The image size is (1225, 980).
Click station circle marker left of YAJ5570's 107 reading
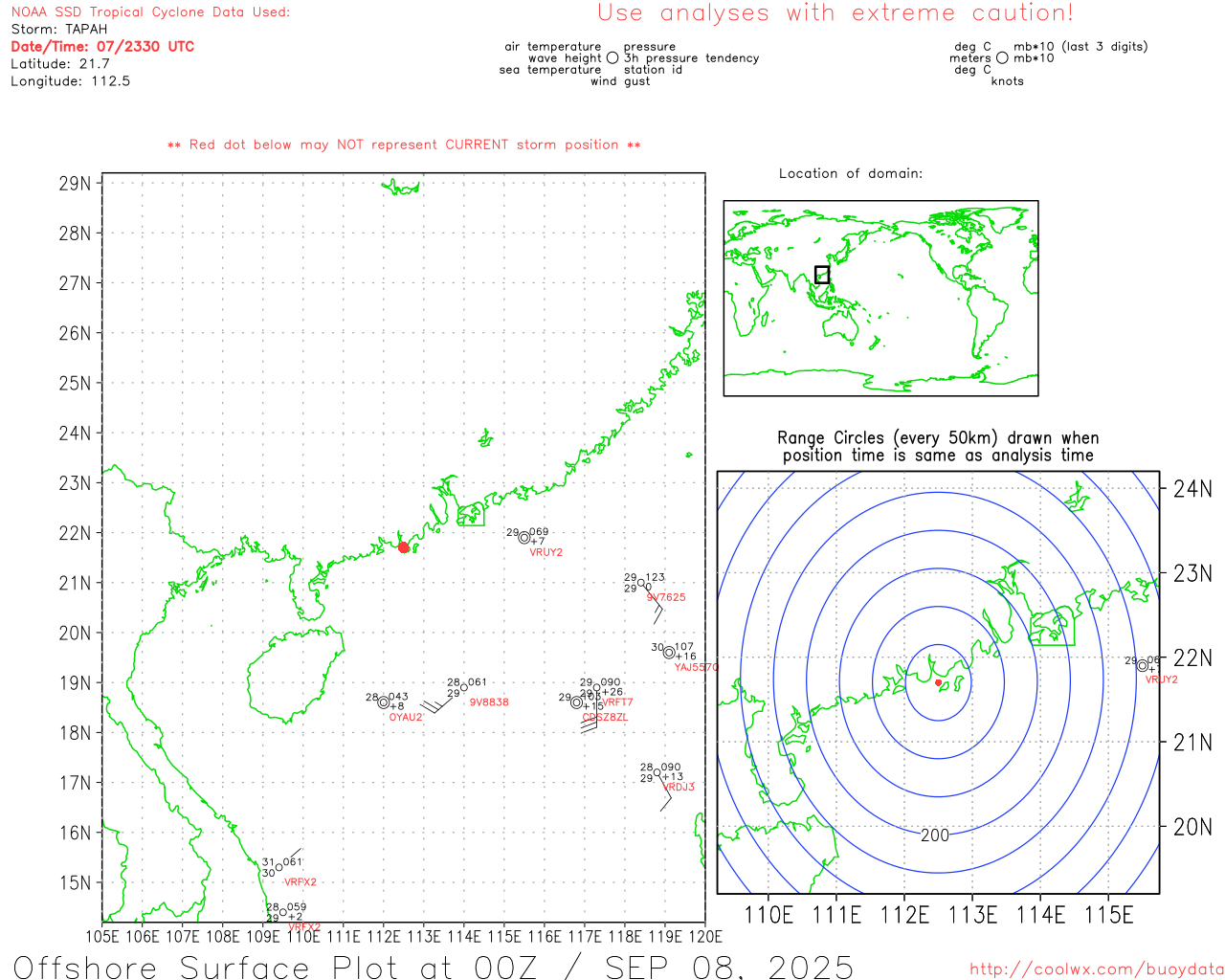point(669,653)
